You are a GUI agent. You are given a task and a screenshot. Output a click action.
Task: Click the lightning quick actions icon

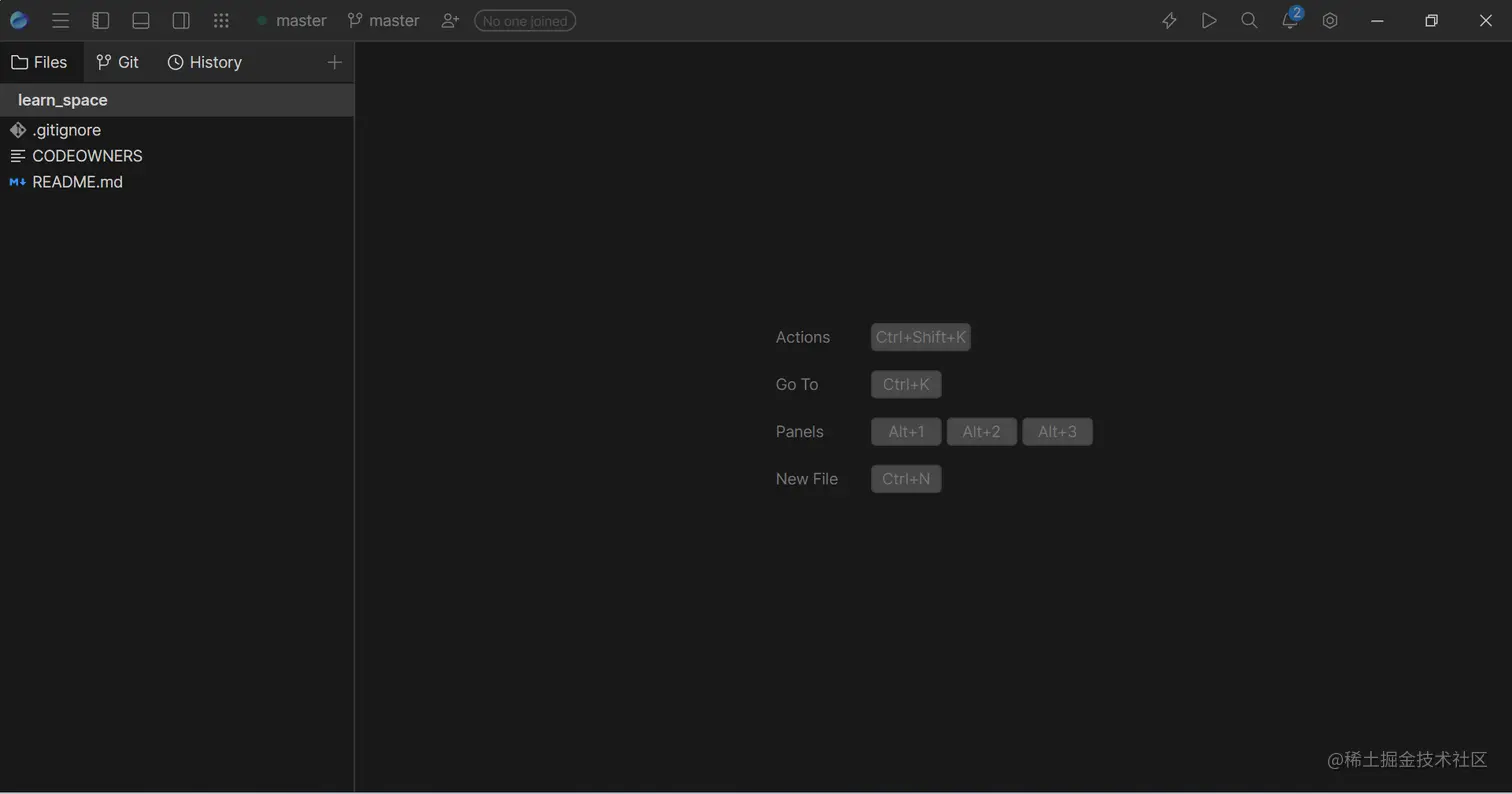click(1168, 20)
